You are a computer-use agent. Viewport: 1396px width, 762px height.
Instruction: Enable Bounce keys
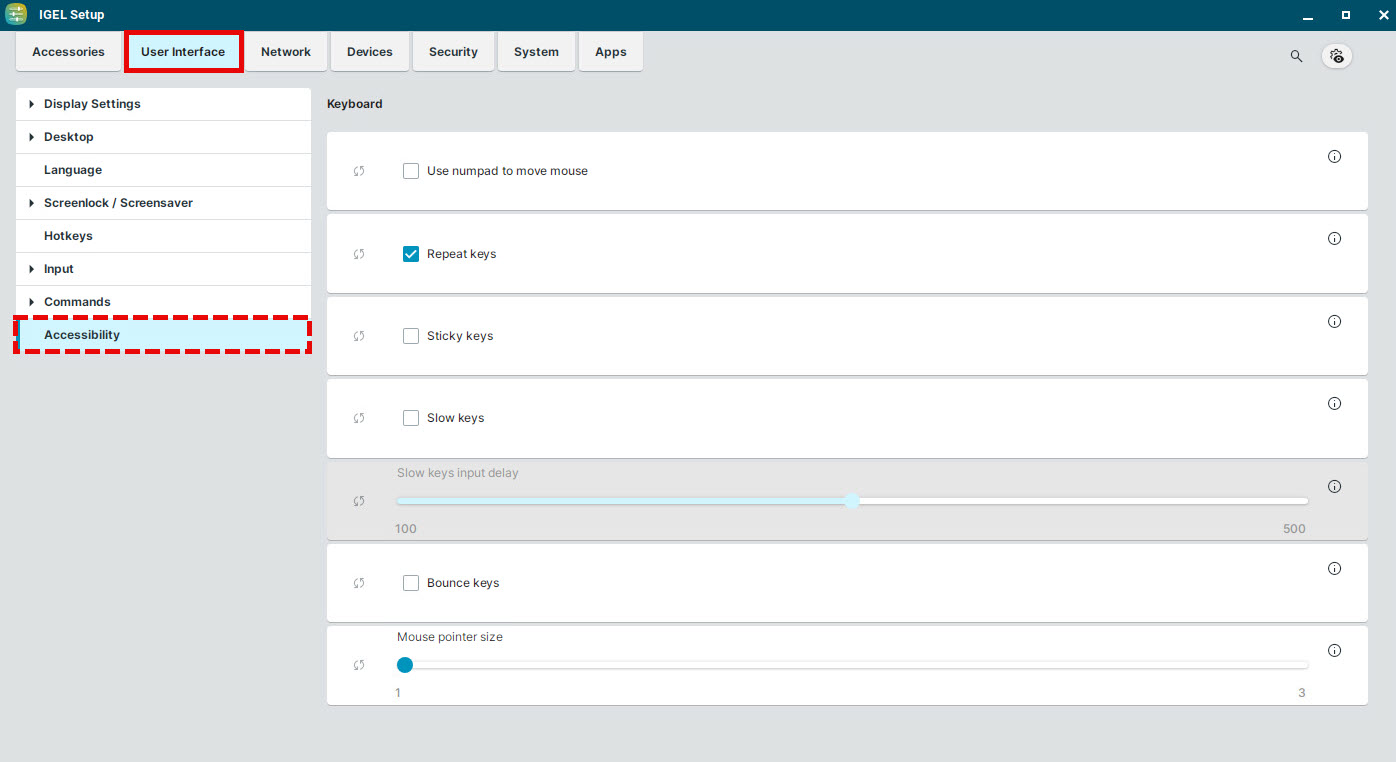(x=410, y=582)
